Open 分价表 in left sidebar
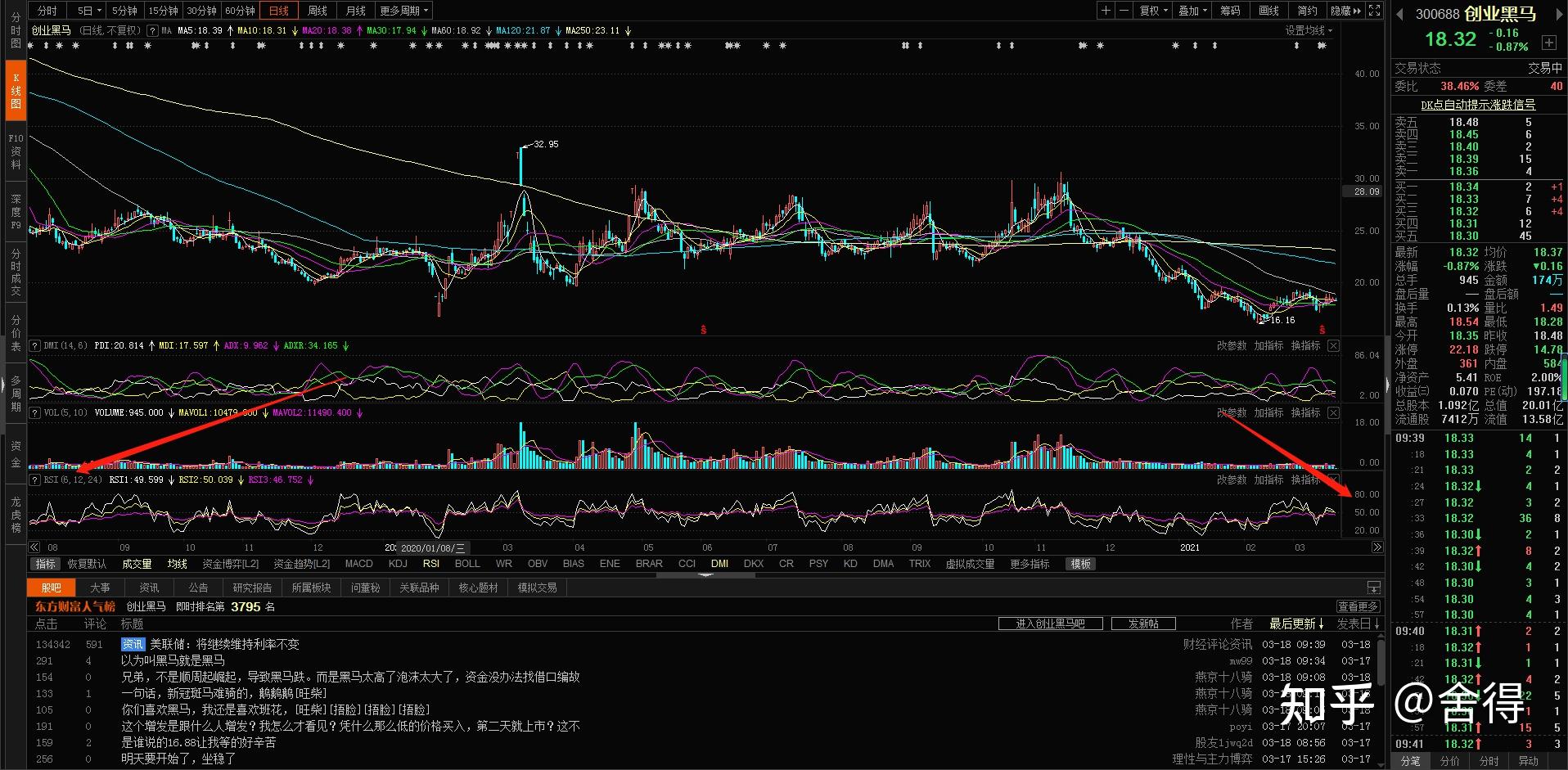Screen dimensions: 1568x770 pyautogui.click(x=16, y=333)
